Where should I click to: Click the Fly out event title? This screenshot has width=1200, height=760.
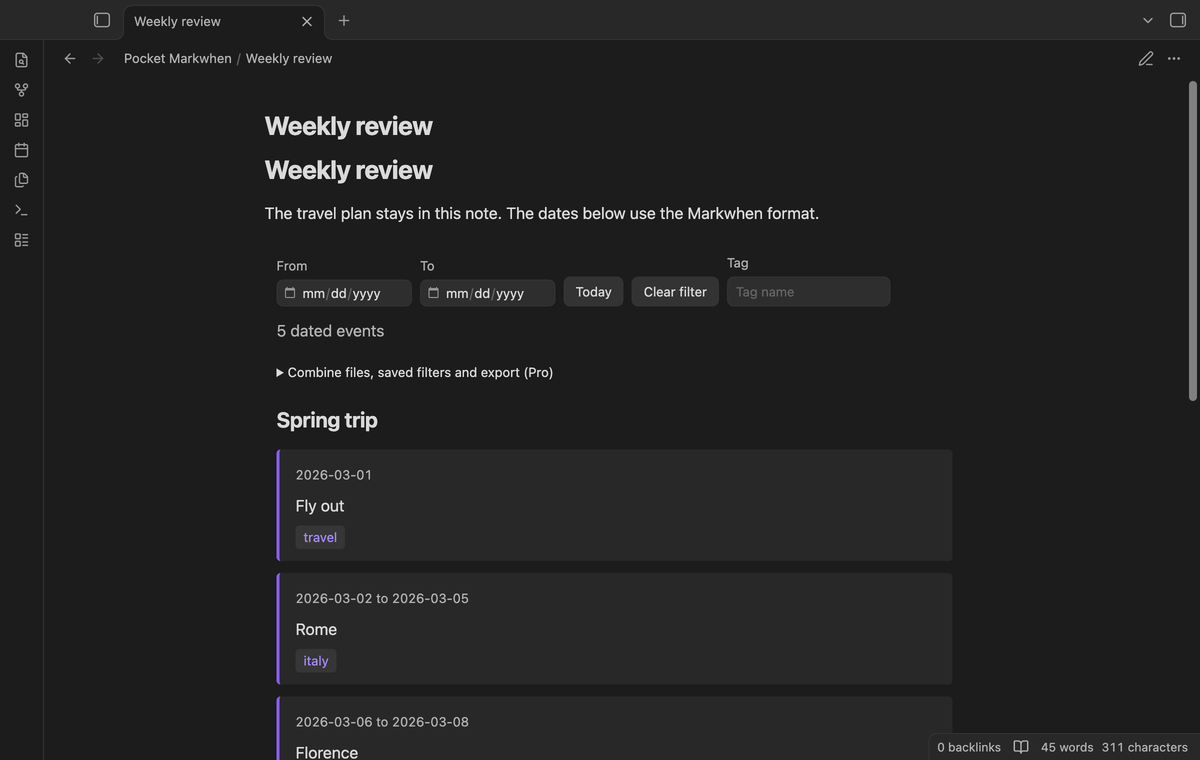click(320, 506)
